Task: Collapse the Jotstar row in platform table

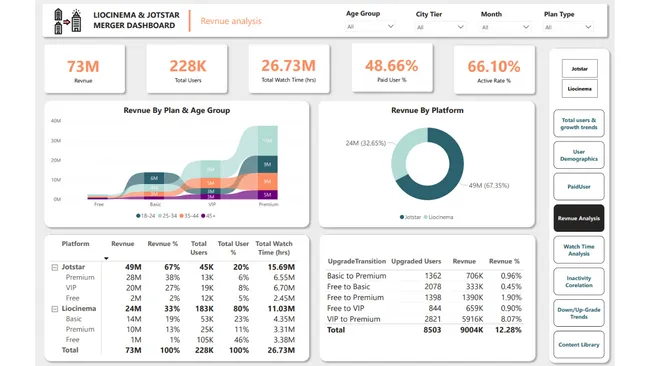Action: tap(55, 267)
